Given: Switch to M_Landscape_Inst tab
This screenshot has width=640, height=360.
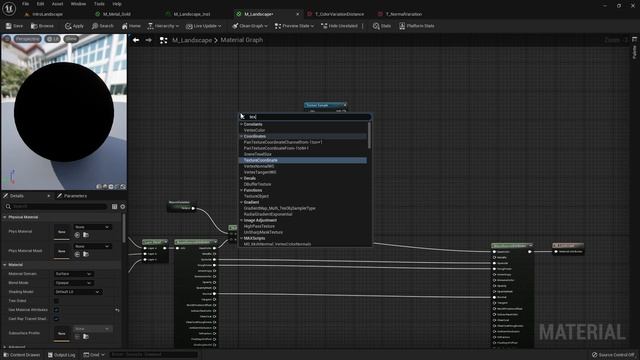Looking at the screenshot, I should (x=191, y=14).
